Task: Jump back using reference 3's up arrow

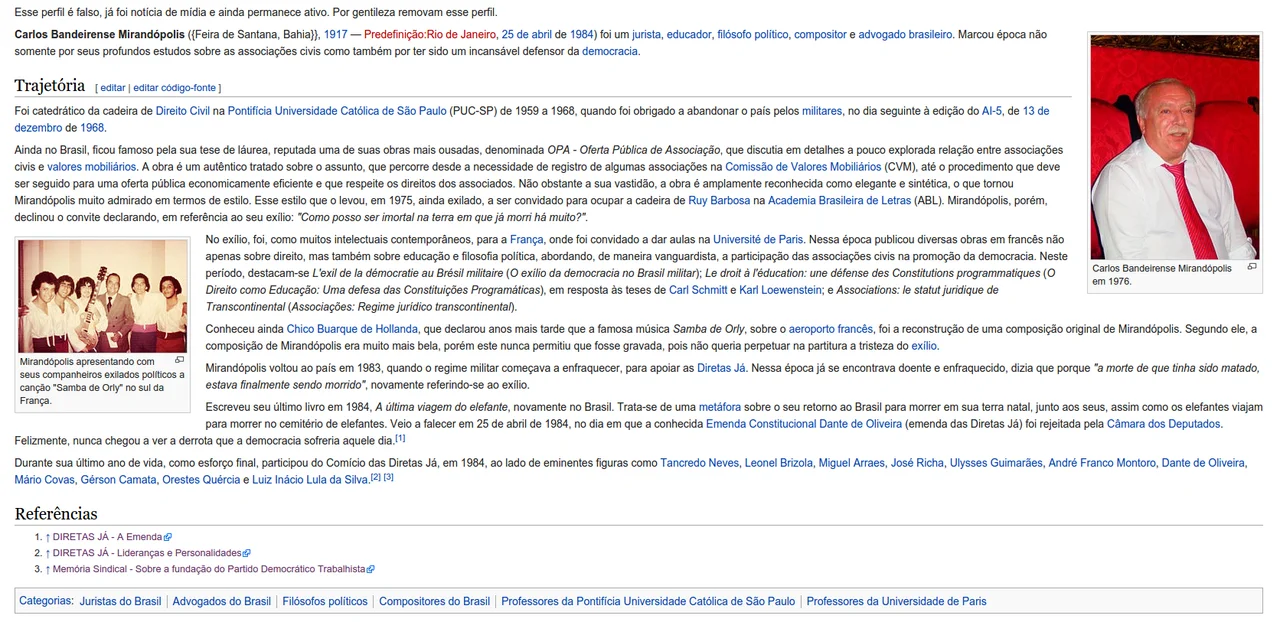Action: [47, 569]
